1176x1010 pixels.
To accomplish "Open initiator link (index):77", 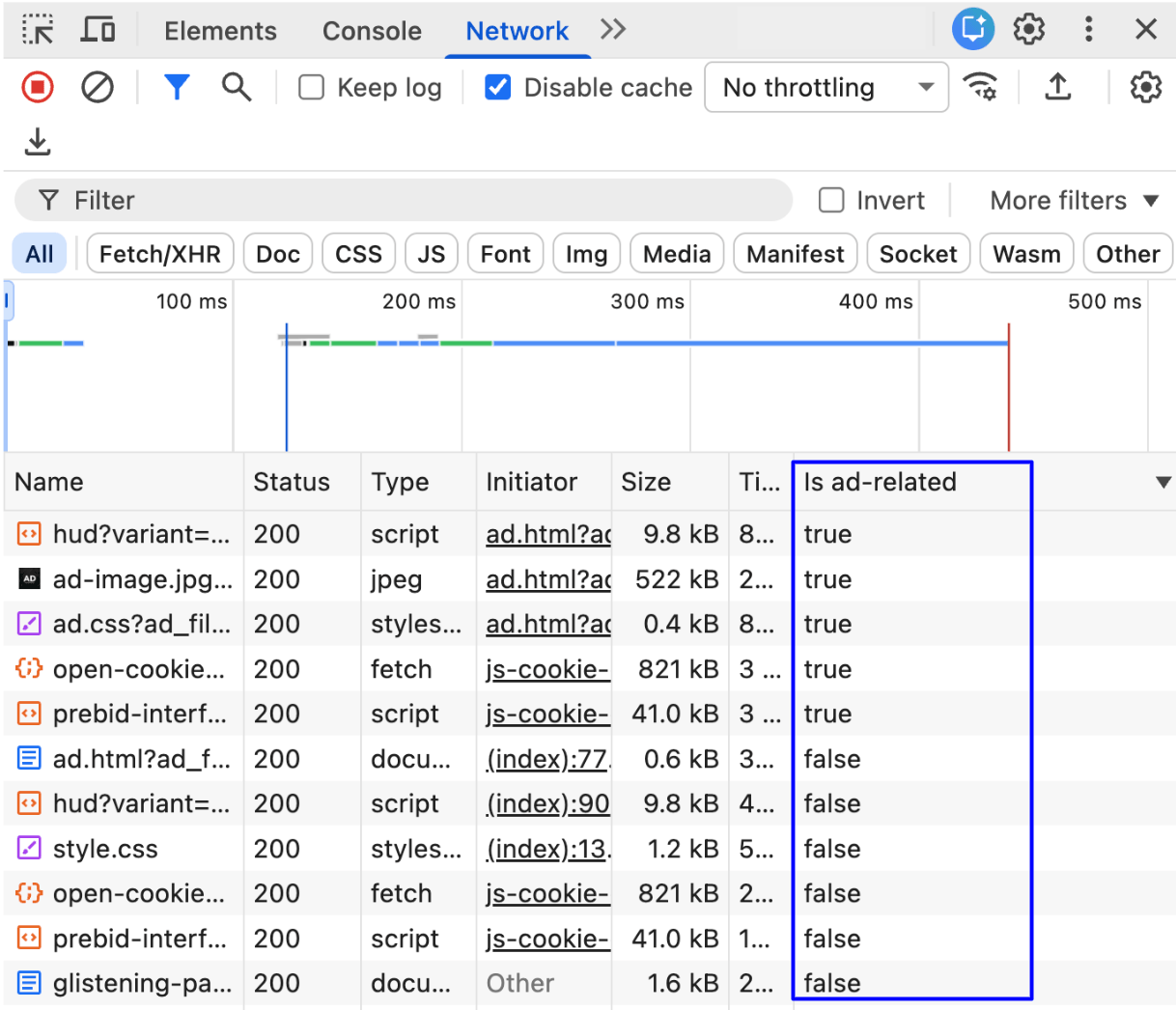I will tap(546, 759).
